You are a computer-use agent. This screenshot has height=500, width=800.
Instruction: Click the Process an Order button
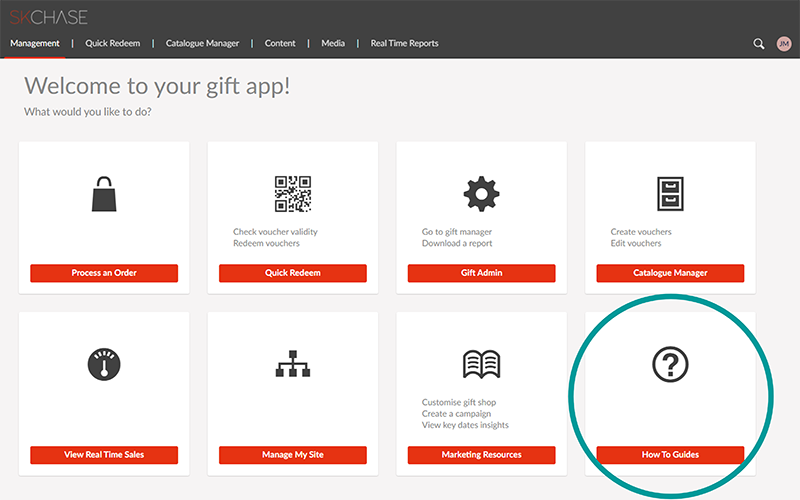tap(104, 273)
